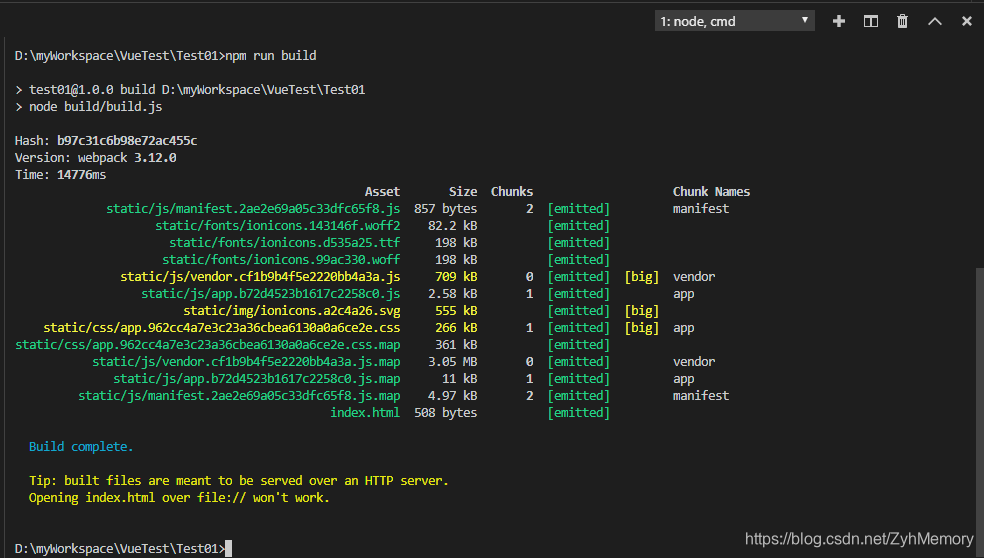Click 'node build/build.js' line
The width and height of the screenshot is (984, 558).
point(95,107)
